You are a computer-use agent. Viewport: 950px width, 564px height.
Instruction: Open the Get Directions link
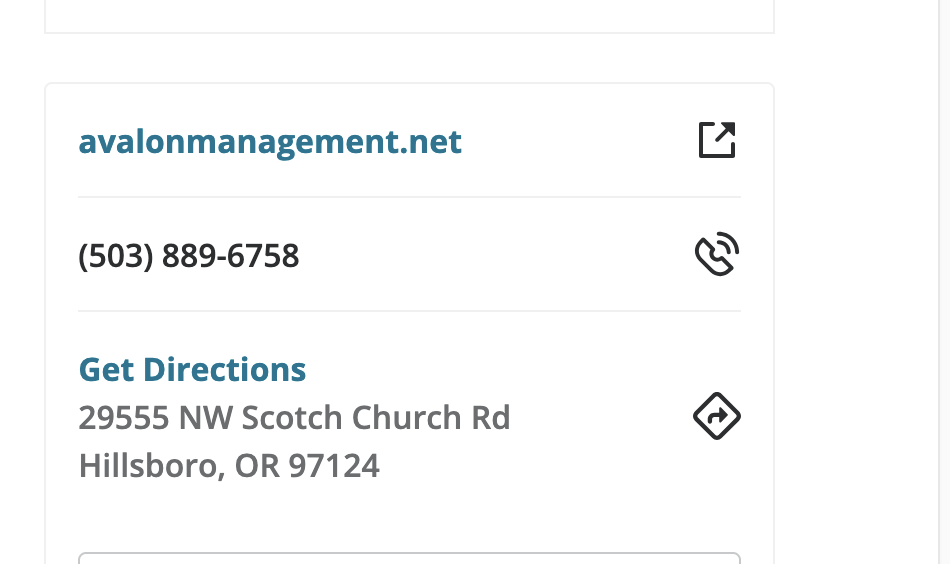click(192, 370)
